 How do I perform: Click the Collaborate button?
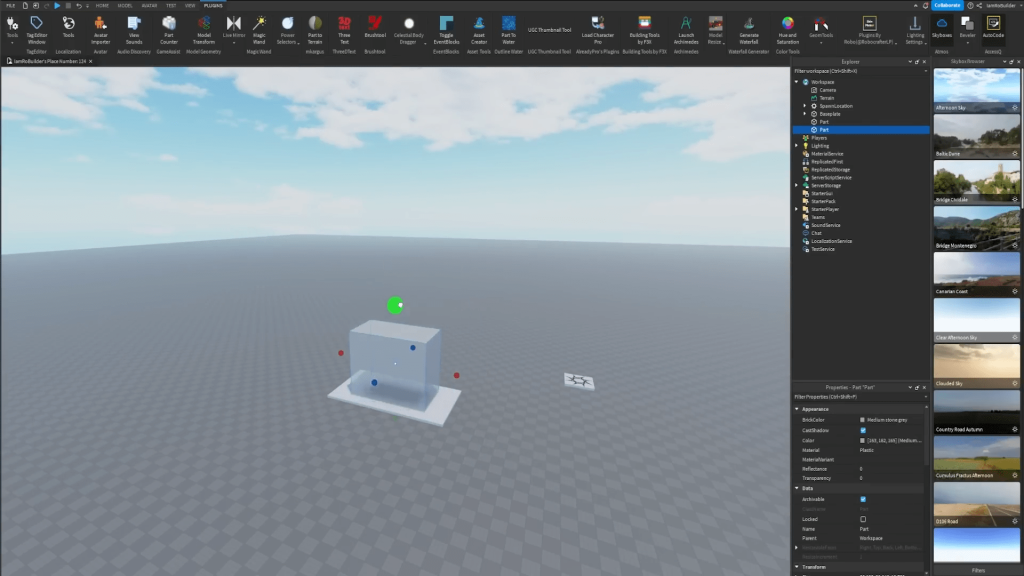click(x=947, y=5)
